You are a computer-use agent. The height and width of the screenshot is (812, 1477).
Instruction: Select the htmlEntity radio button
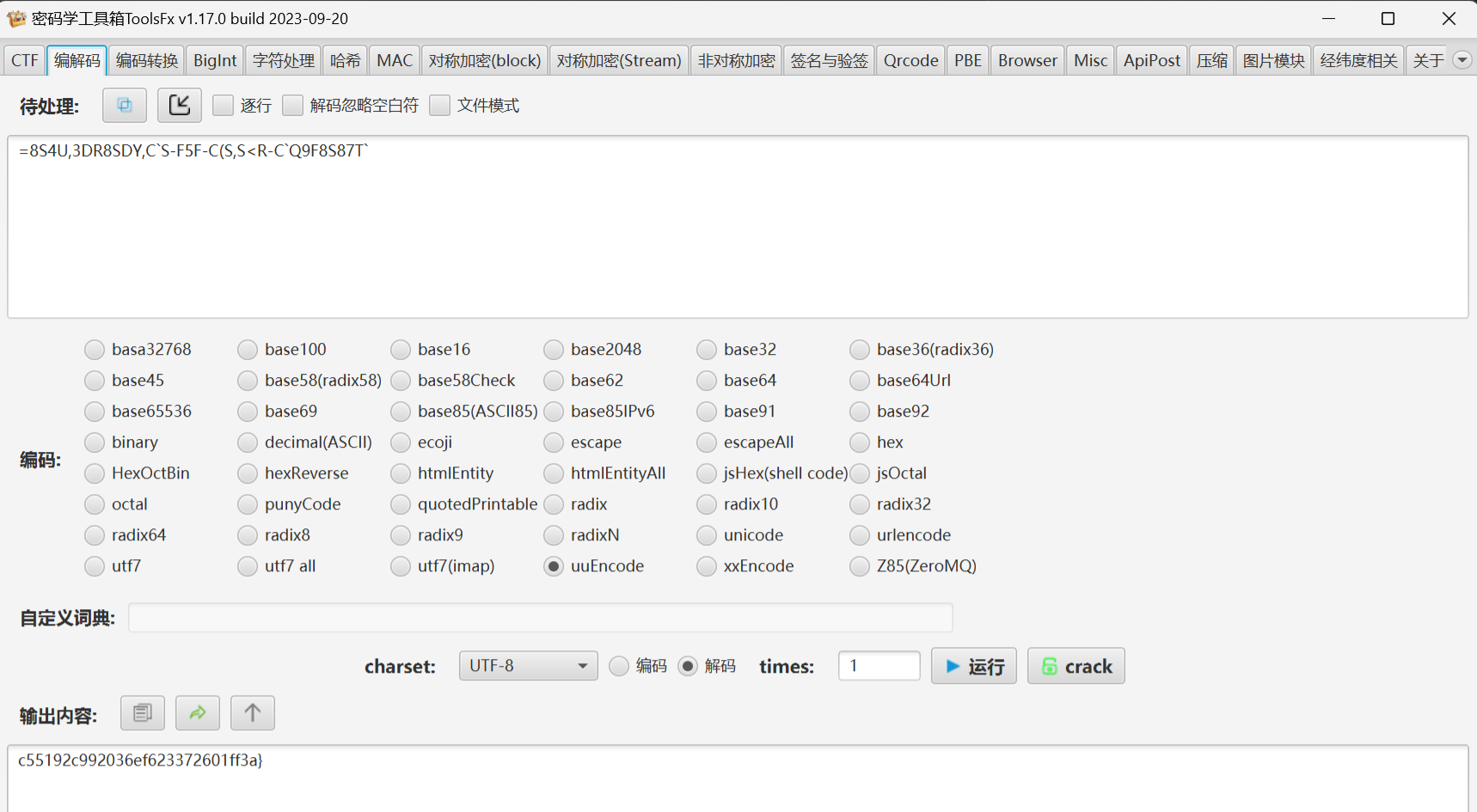(x=401, y=473)
